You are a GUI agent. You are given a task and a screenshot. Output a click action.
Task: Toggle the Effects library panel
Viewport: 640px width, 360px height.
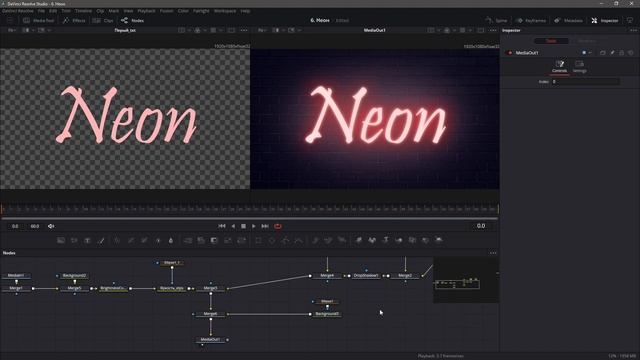point(74,20)
